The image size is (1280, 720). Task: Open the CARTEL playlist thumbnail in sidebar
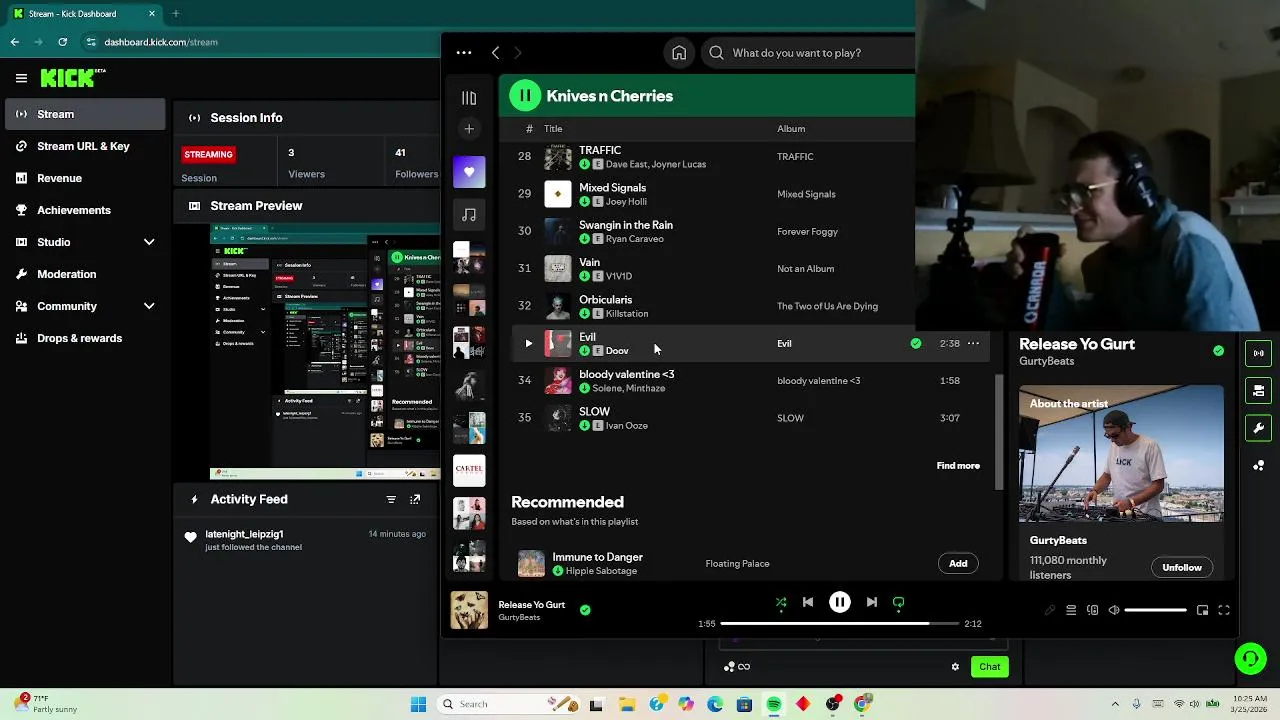coord(469,470)
